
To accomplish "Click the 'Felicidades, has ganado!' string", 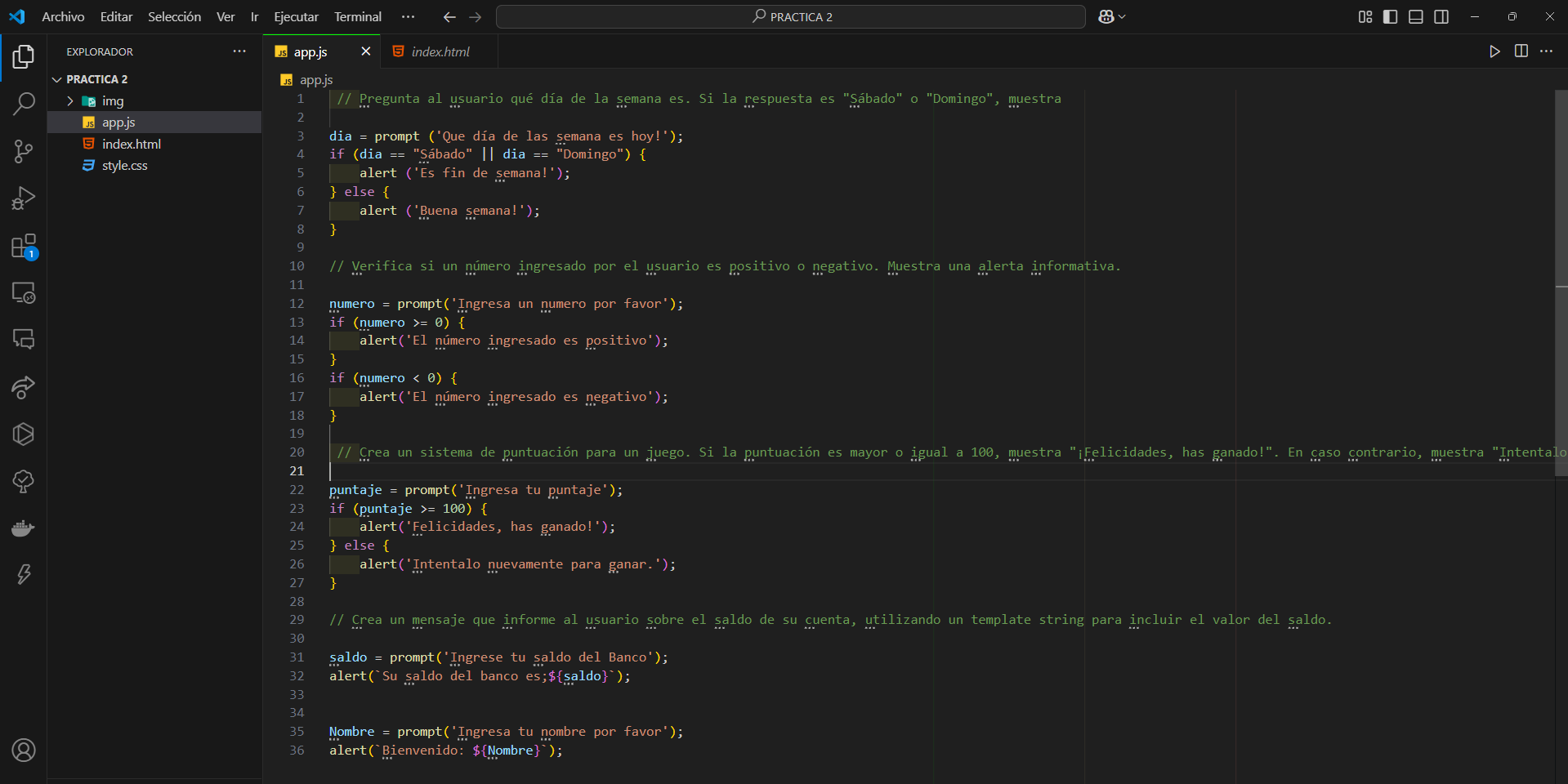I will tap(503, 527).
